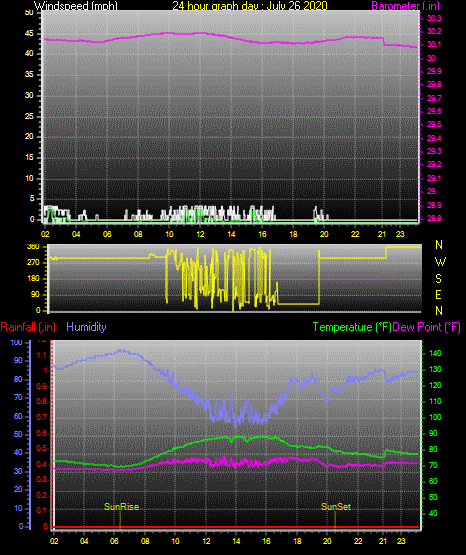This screenshot has height=555, width=466.
Task: Click the 140 temperature scale value
Action: [x=435, y=353]
